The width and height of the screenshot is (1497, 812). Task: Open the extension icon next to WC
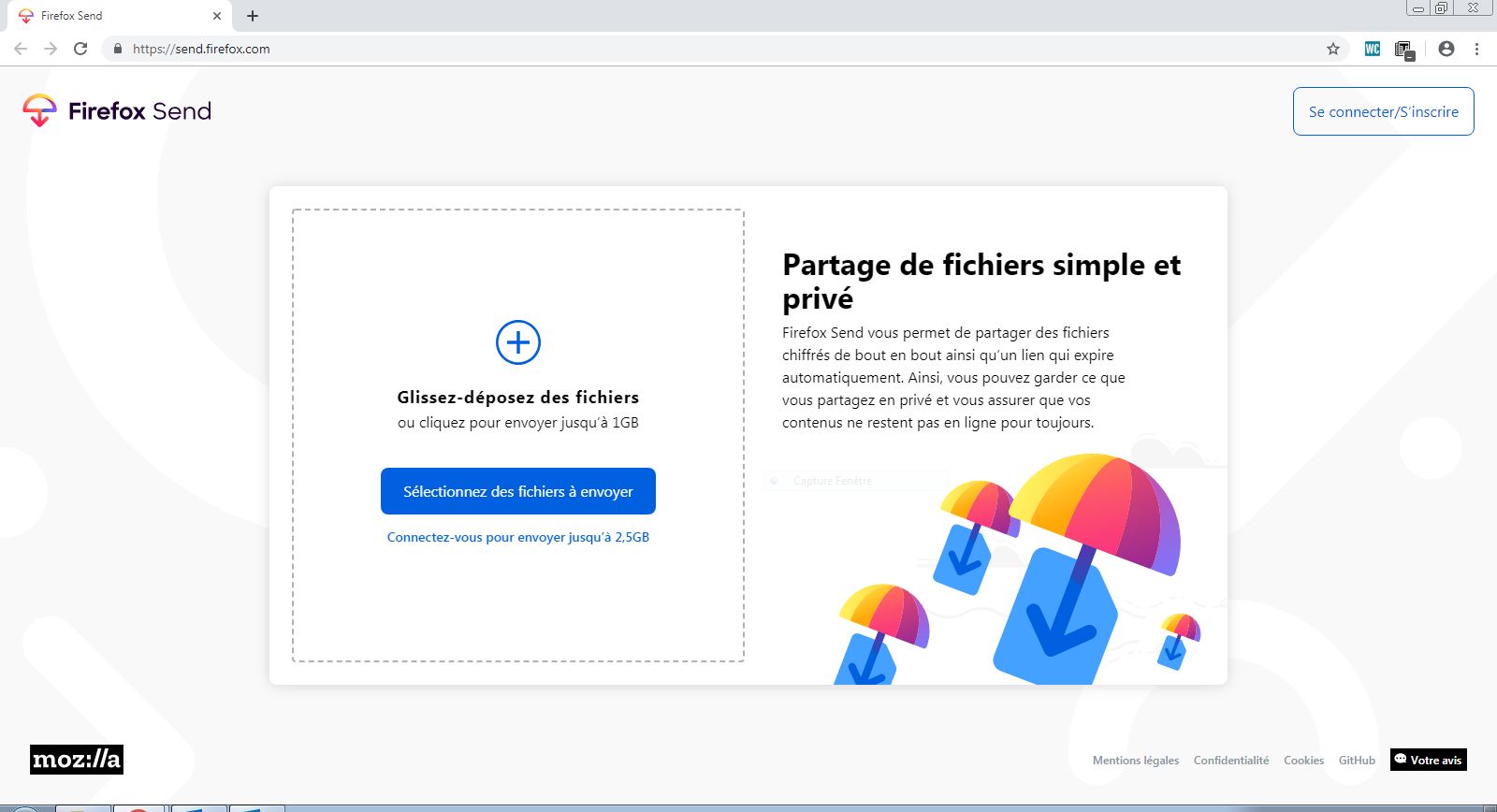(1403, 50)
